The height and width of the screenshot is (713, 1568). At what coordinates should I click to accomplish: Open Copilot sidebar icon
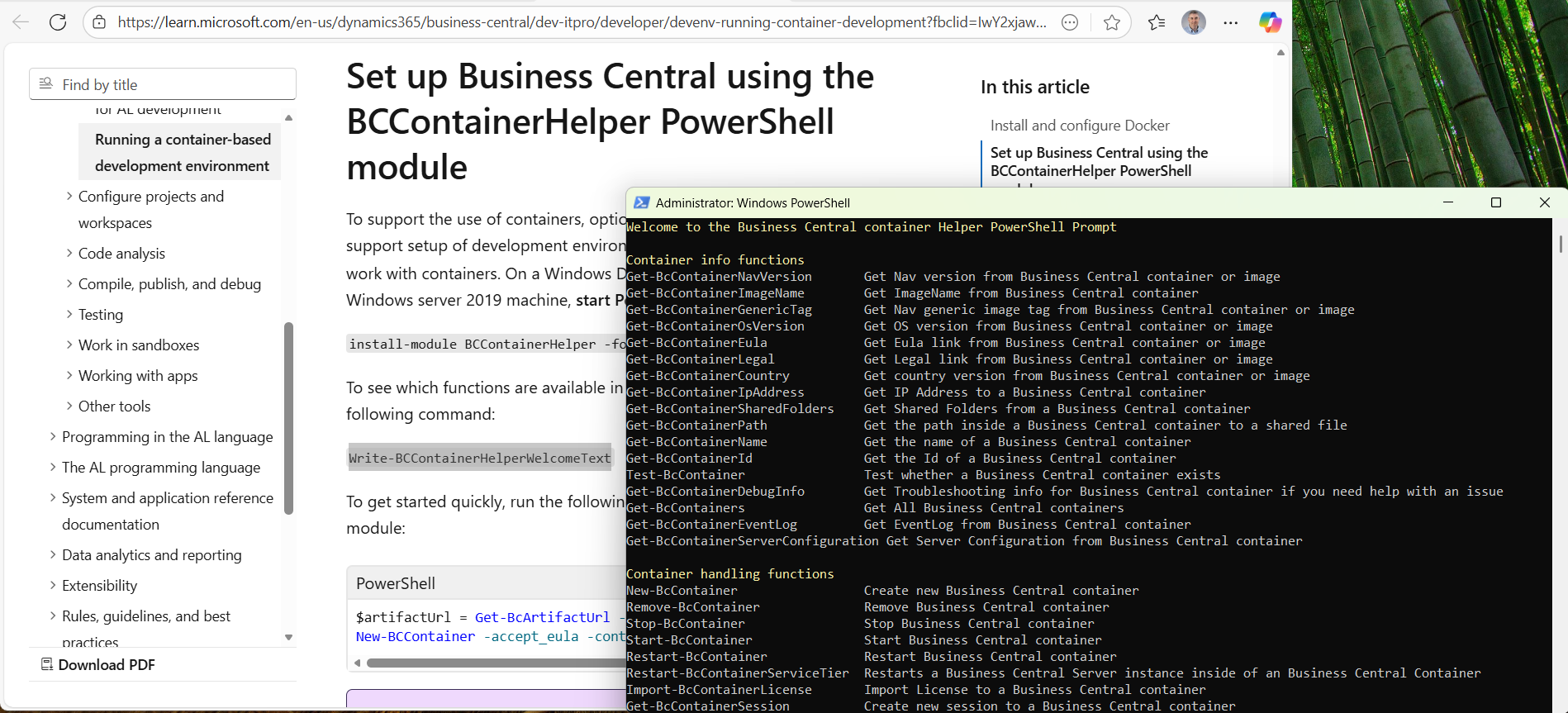point(1270,22)
